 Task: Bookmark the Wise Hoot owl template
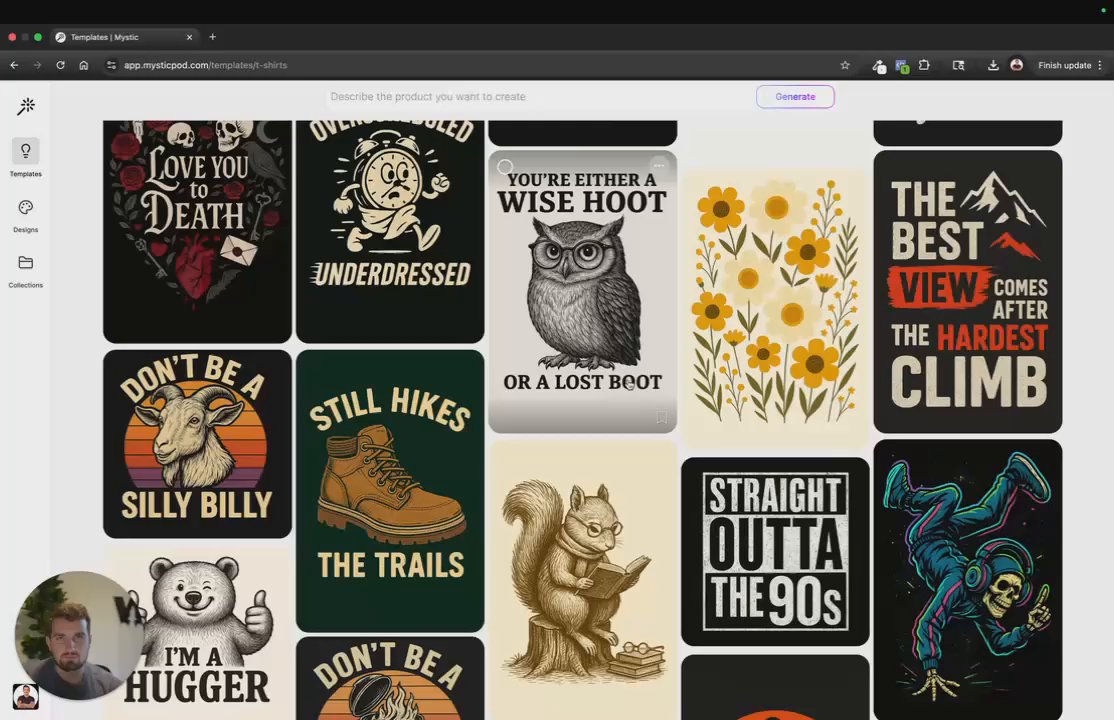point(661,417)
